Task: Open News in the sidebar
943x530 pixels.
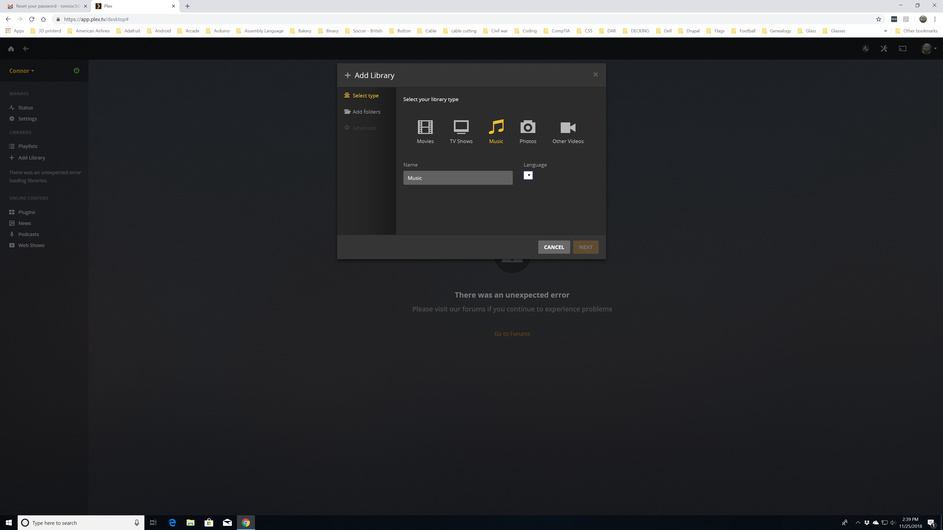Action: tap(20, 223)
